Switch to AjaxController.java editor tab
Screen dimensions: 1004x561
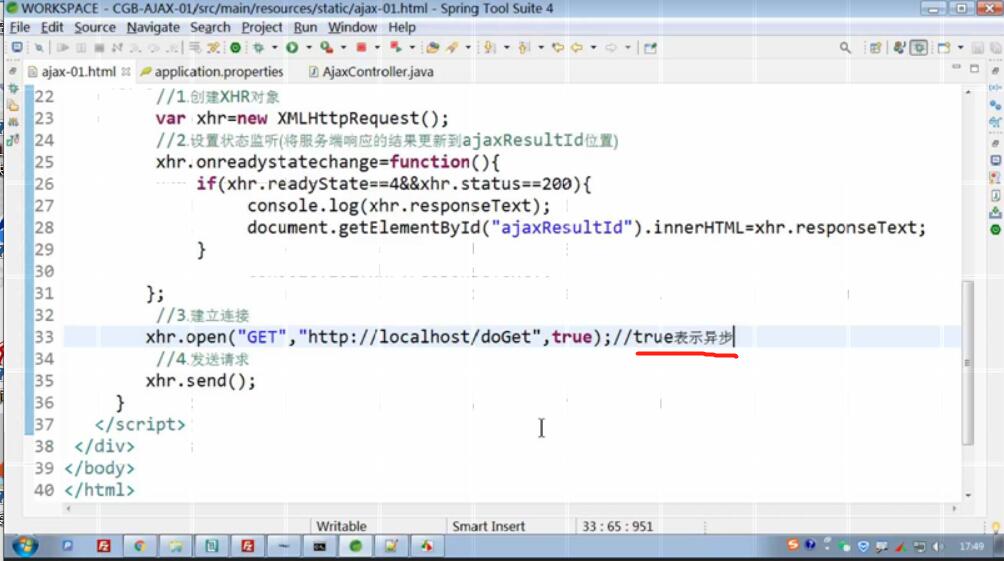pyautogui.click(x=371, y=72)
